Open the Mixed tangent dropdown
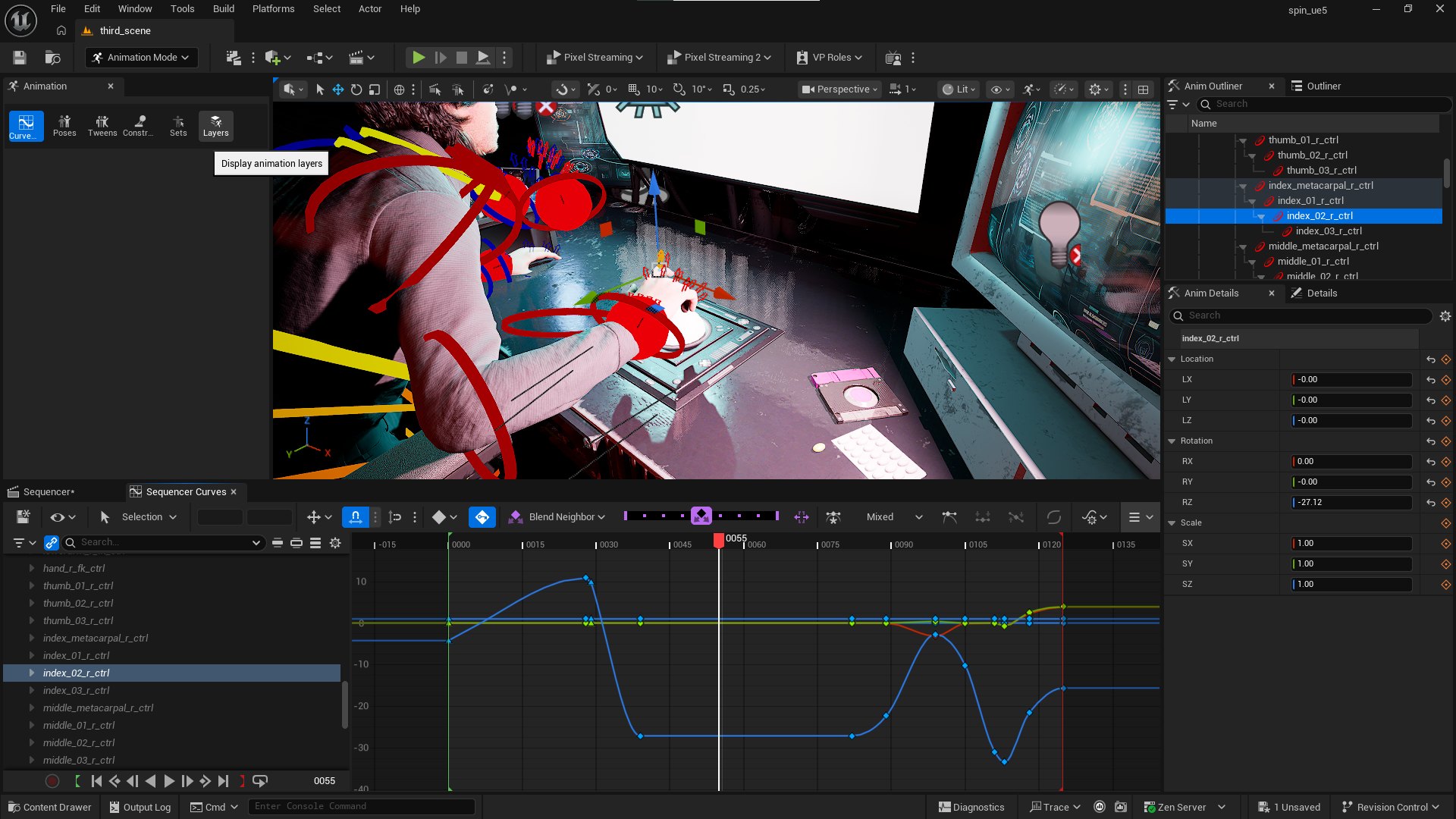 tap(895, 517)
